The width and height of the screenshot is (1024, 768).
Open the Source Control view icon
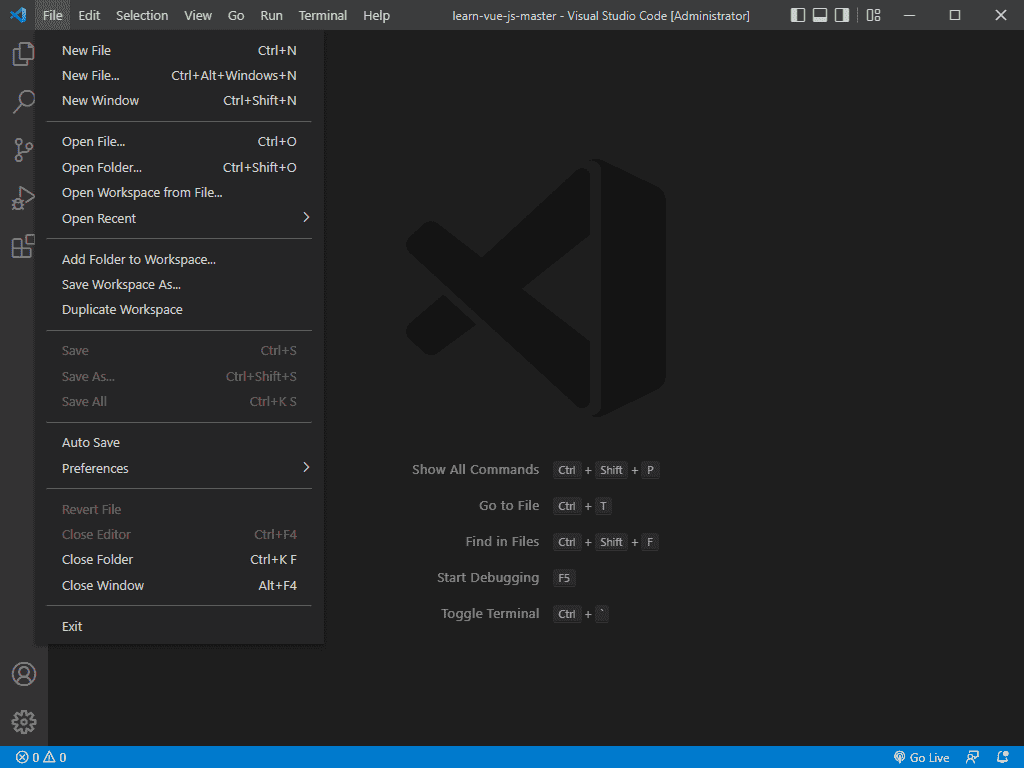(x=24, y=150)
